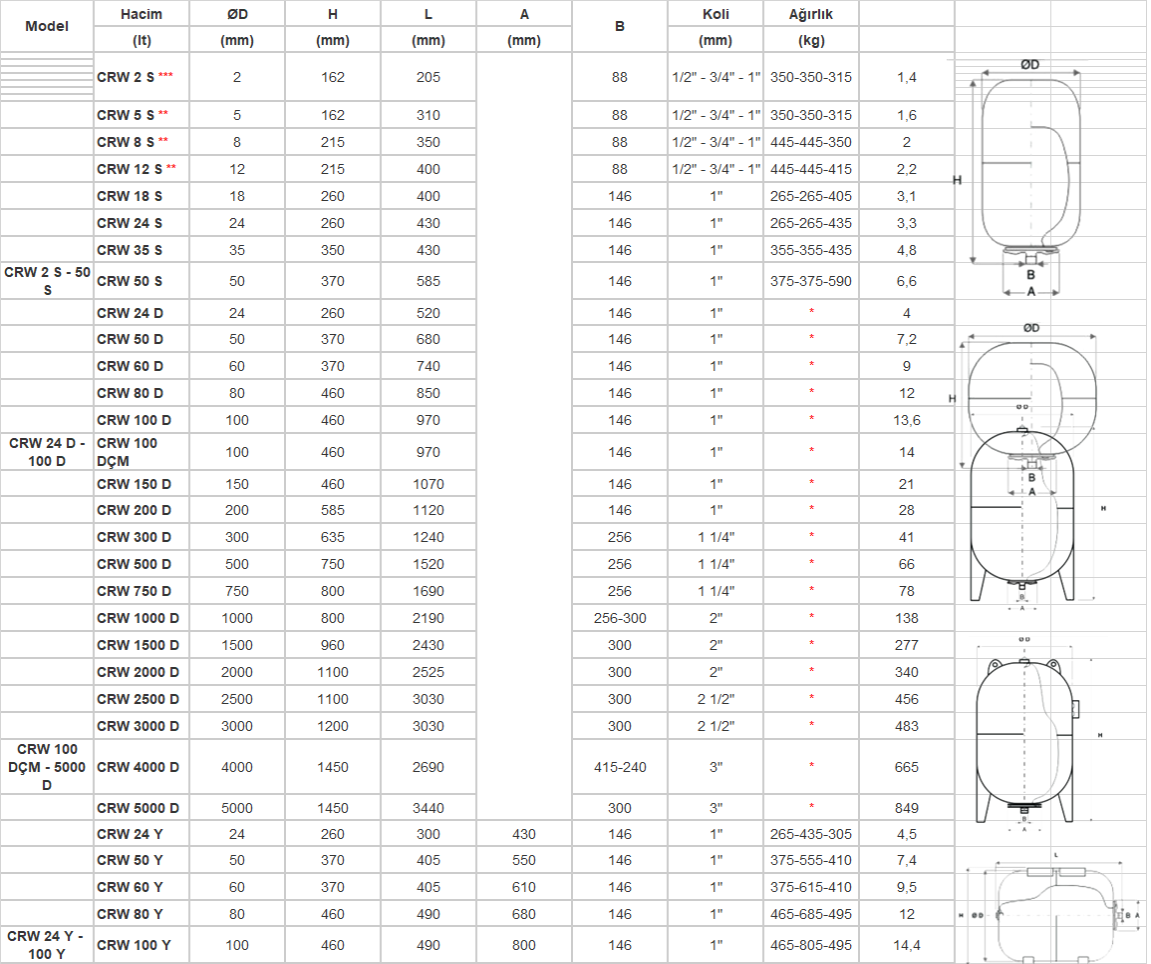The width and height of the screenshot is (1151, 964).
Task: Click the "(kg)" unit label
Action: coord(811,40)
